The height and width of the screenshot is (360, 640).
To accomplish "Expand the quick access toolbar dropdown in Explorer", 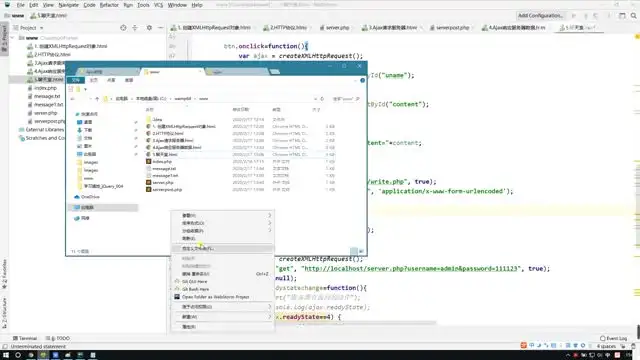I will click(x=85, y=89).
